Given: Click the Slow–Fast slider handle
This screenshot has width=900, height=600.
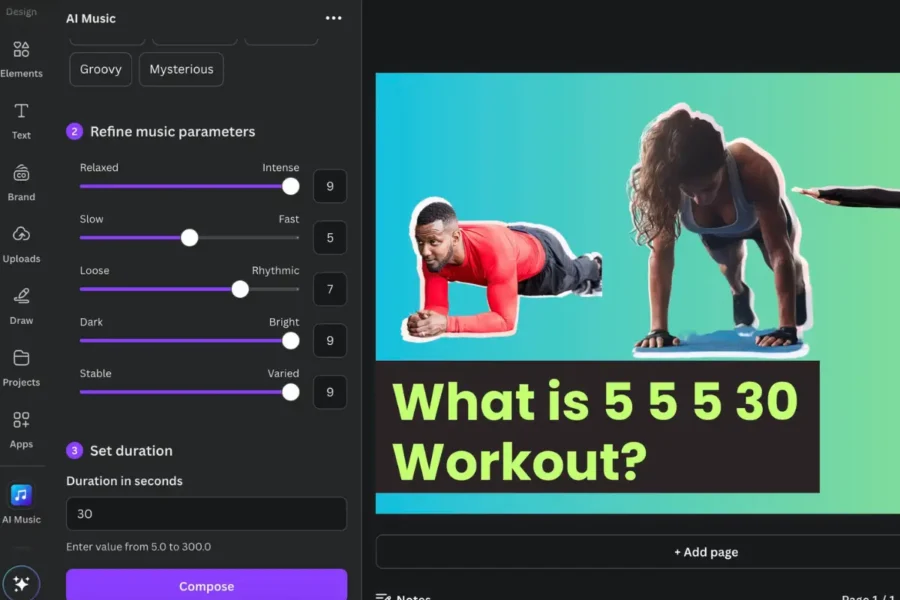Looking at the screenshot, I should click(189, 238).
